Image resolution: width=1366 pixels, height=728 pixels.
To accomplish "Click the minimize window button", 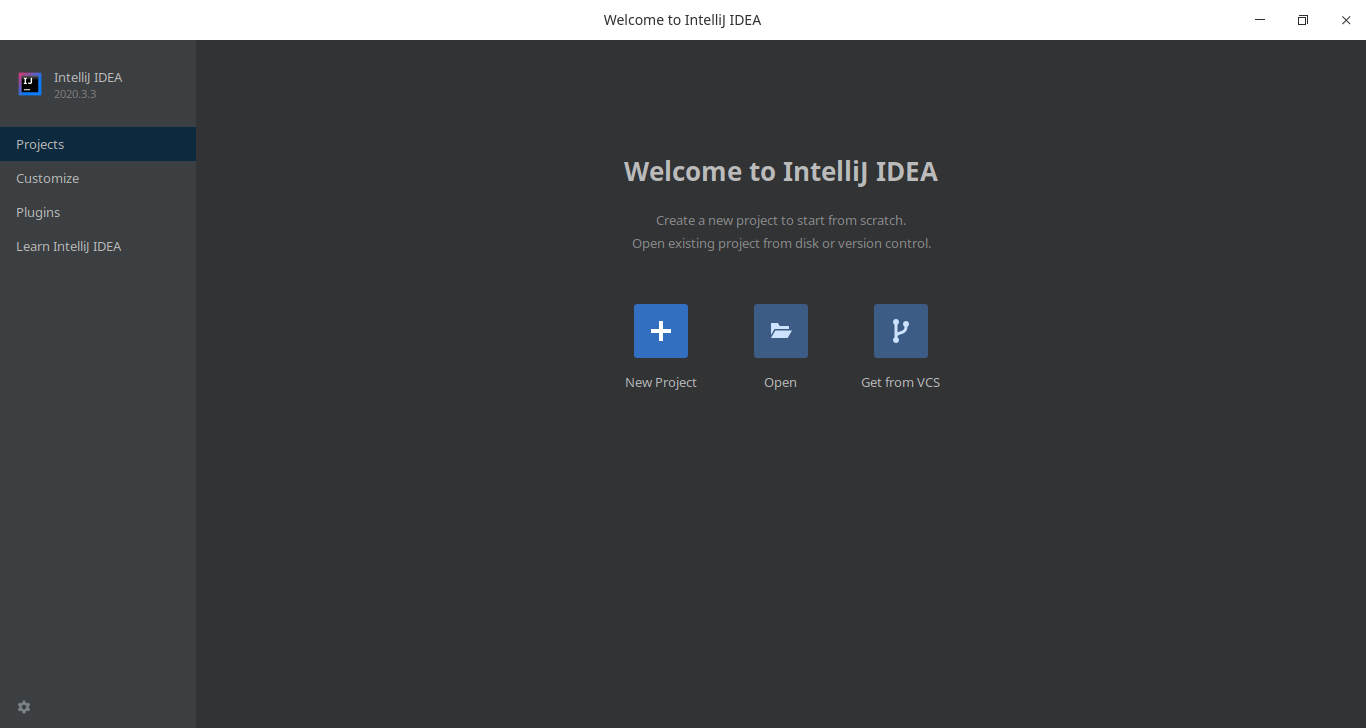I will coord(1258,19).
